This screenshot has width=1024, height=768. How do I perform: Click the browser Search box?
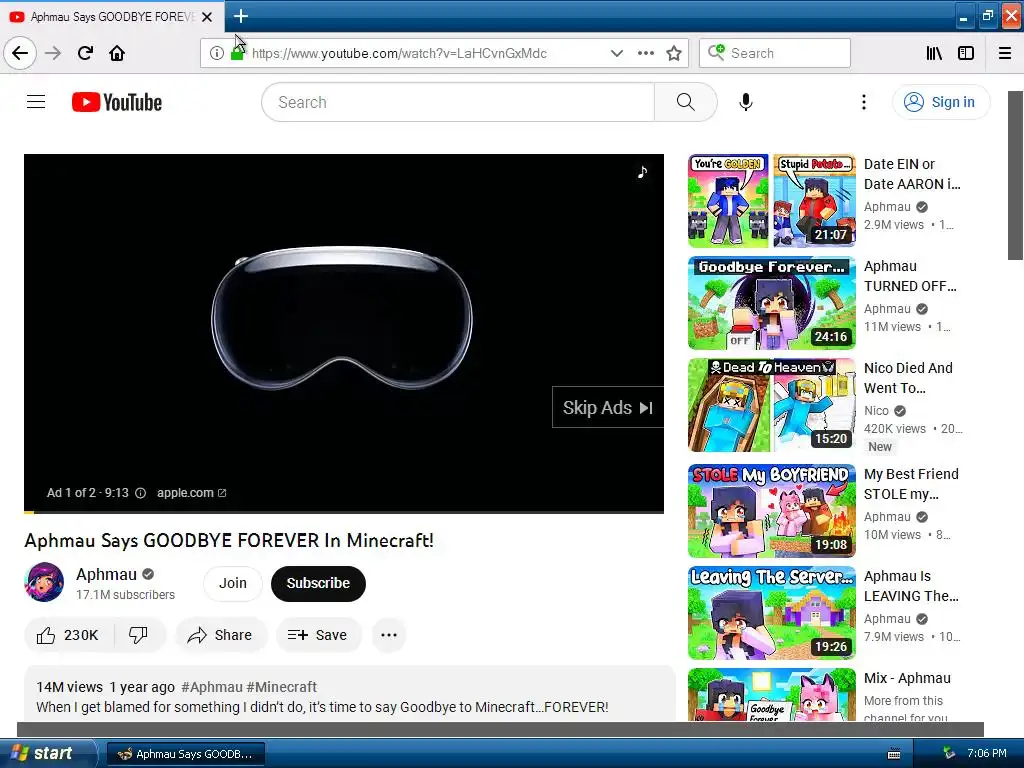point(775,53)
